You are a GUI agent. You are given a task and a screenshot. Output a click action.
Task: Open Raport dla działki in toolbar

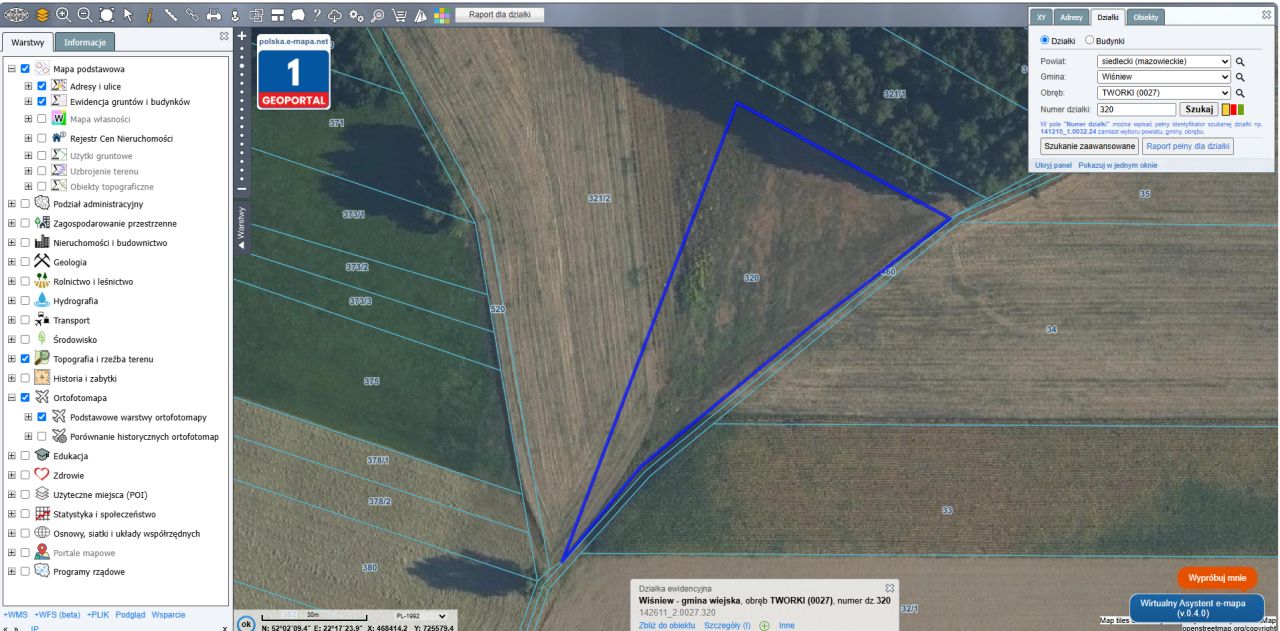[500, 15]
